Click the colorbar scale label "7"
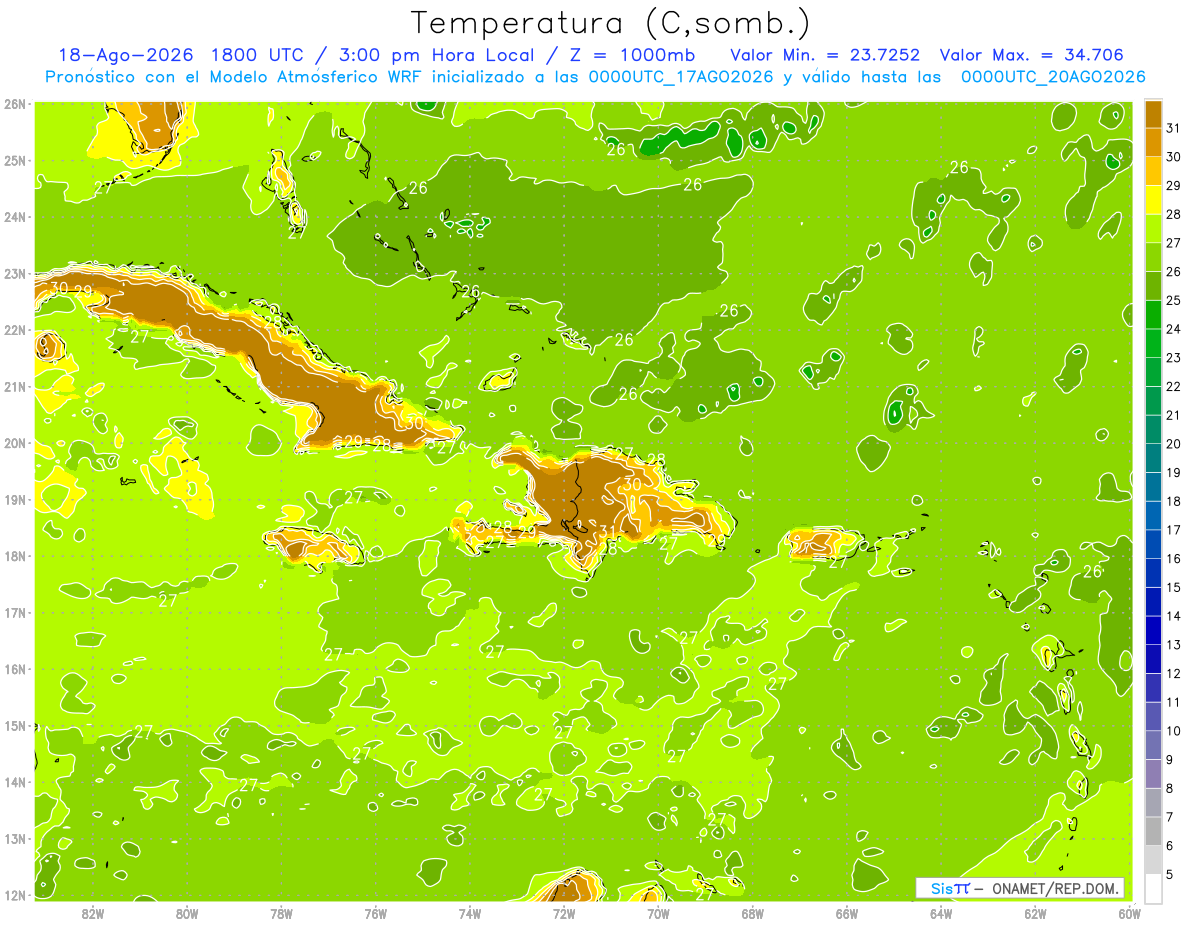Viewport: 1200px width, 927px height. 1170,817
